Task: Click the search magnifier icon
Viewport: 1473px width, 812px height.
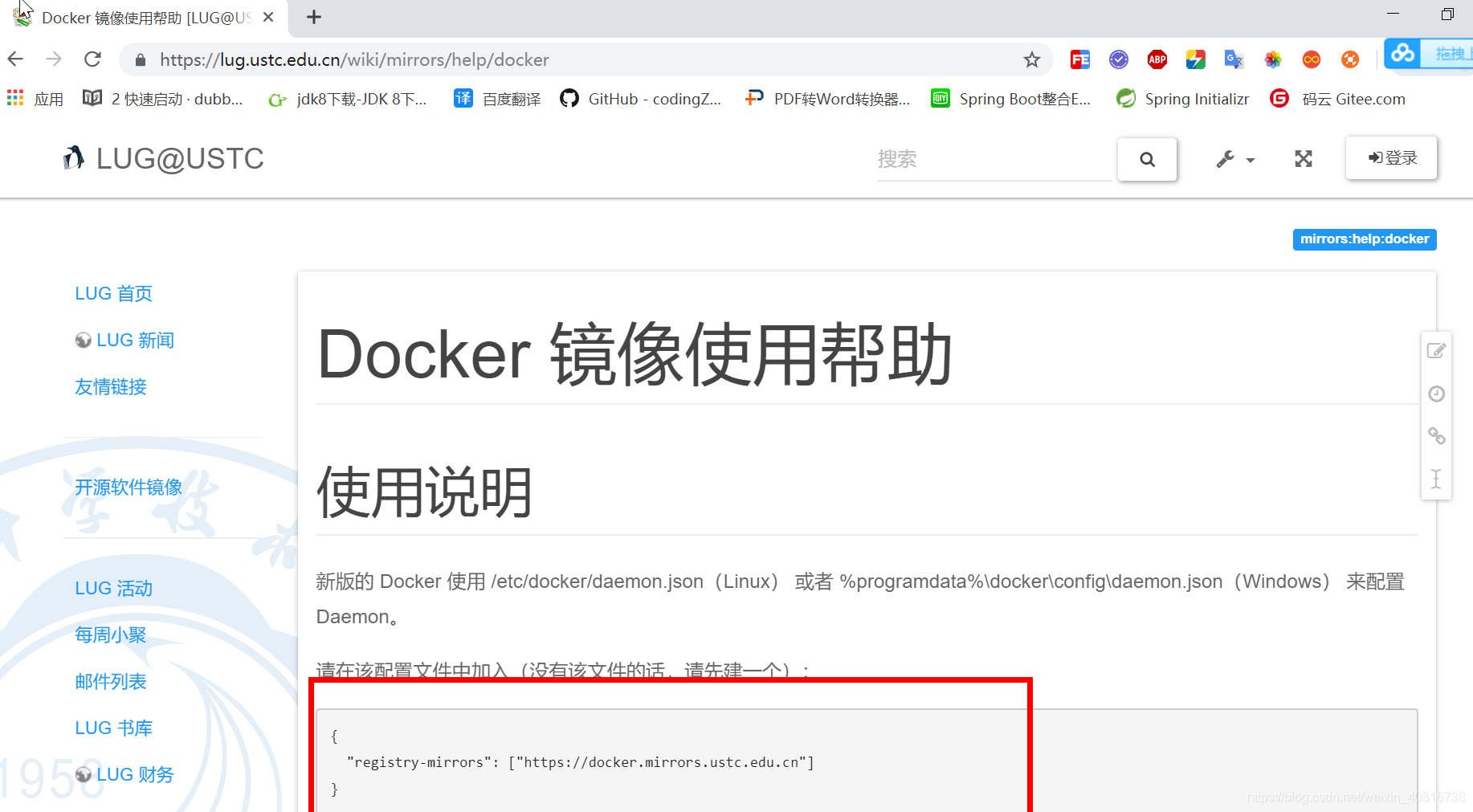Action: pos(1147,158)
